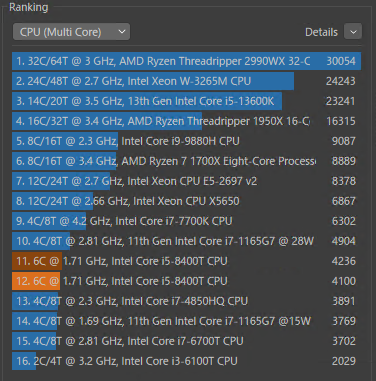Click the score value 8889
The height and width of the screenshot is (381, 376).
pos(344,161)
